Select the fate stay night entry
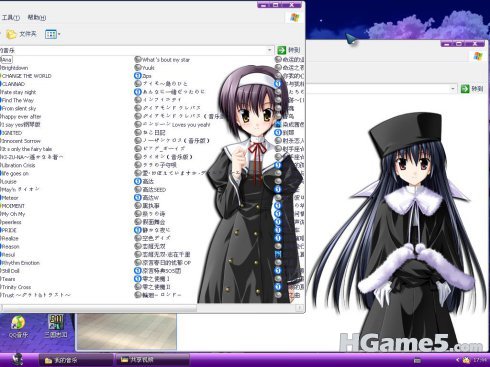Image resolution: width=490 pixels, height=367 pixels. [x=19, y=92]
